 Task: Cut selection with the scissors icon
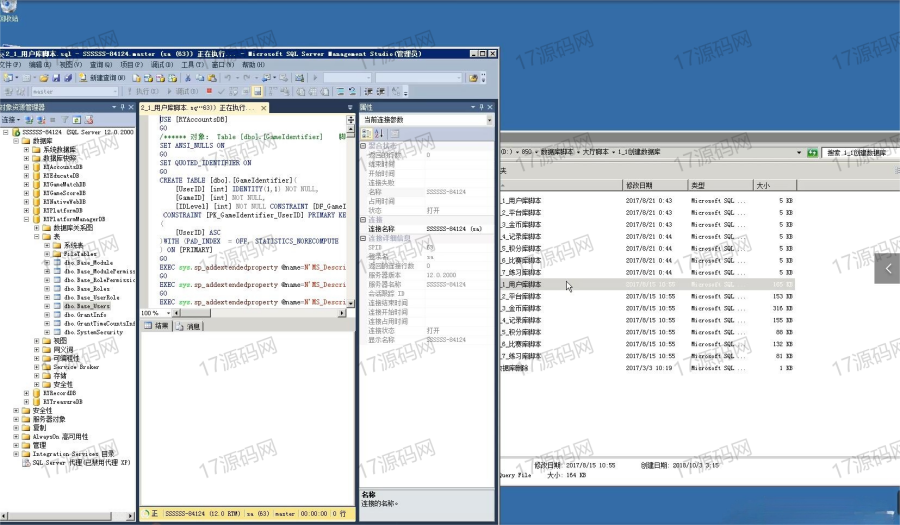click(x=188, y=77)
